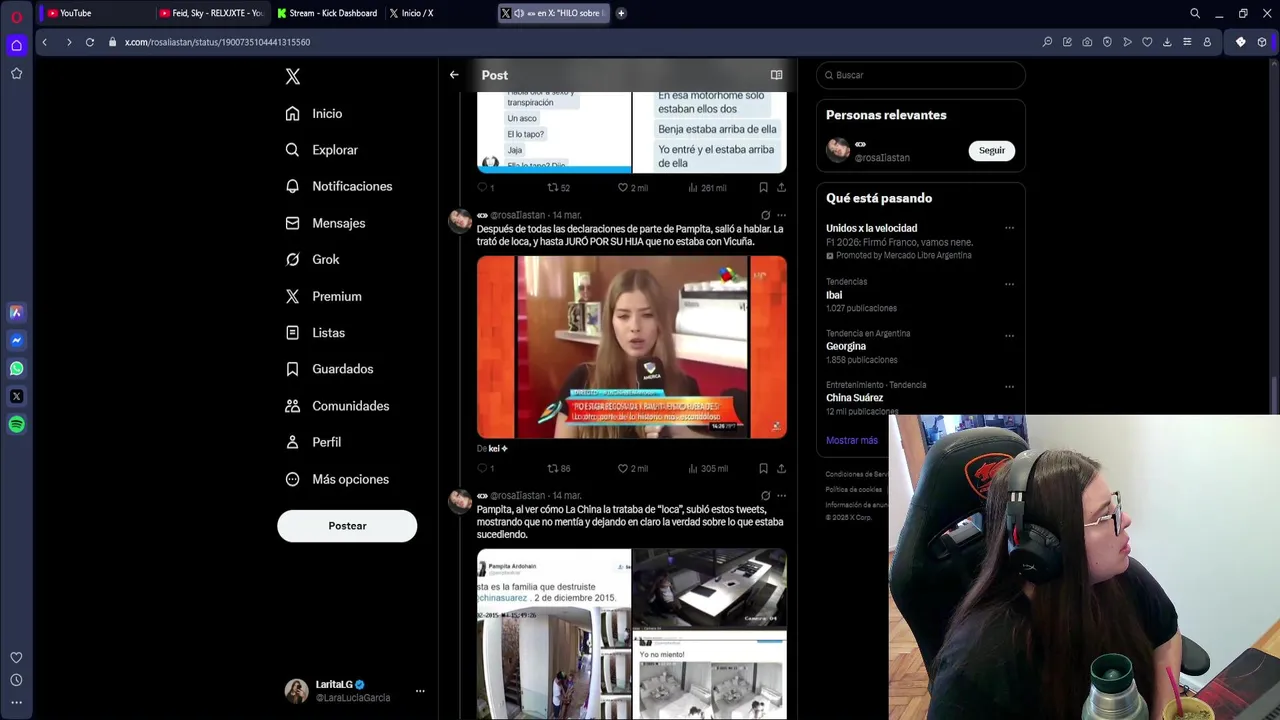
Task: Open WhatsApp in Opera sidebar
Action: [16, 368]
